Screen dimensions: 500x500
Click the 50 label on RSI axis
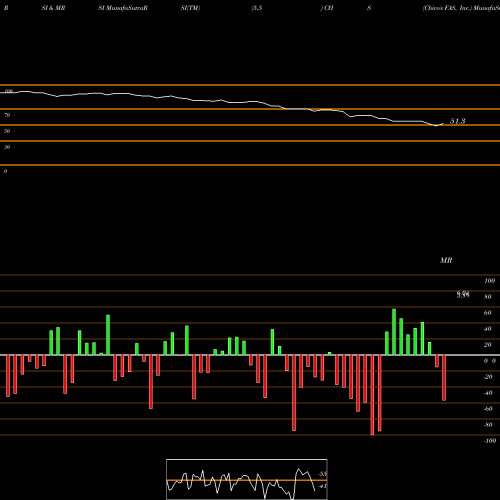click(7, 131)
